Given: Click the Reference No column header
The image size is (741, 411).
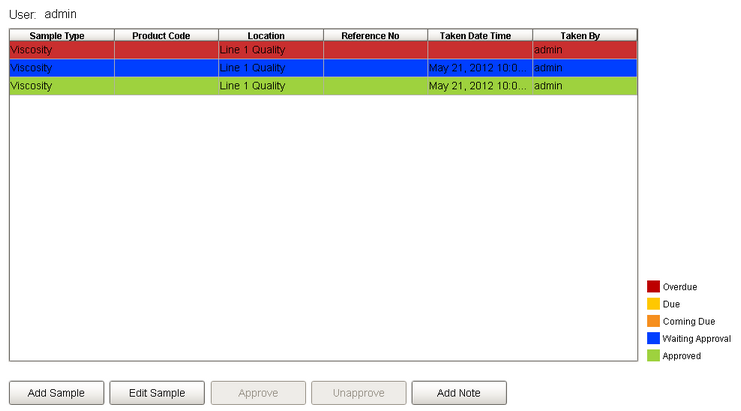Looking at the screenshot, I should click(375, 36).
